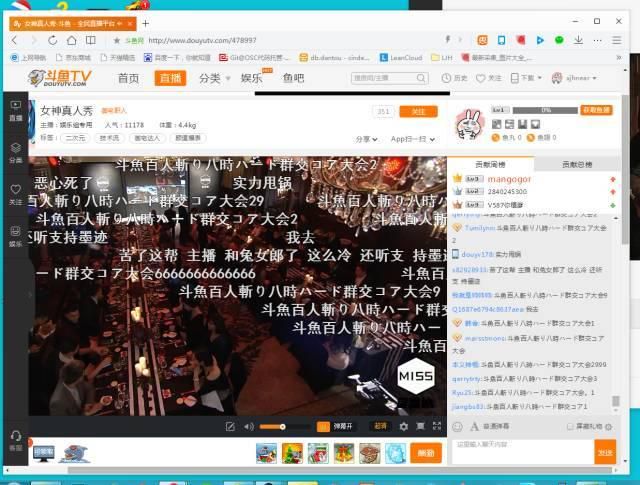Mute the video with the speaker icon
The width and height of the screenshot is (640, 485).
pos(249,427)
